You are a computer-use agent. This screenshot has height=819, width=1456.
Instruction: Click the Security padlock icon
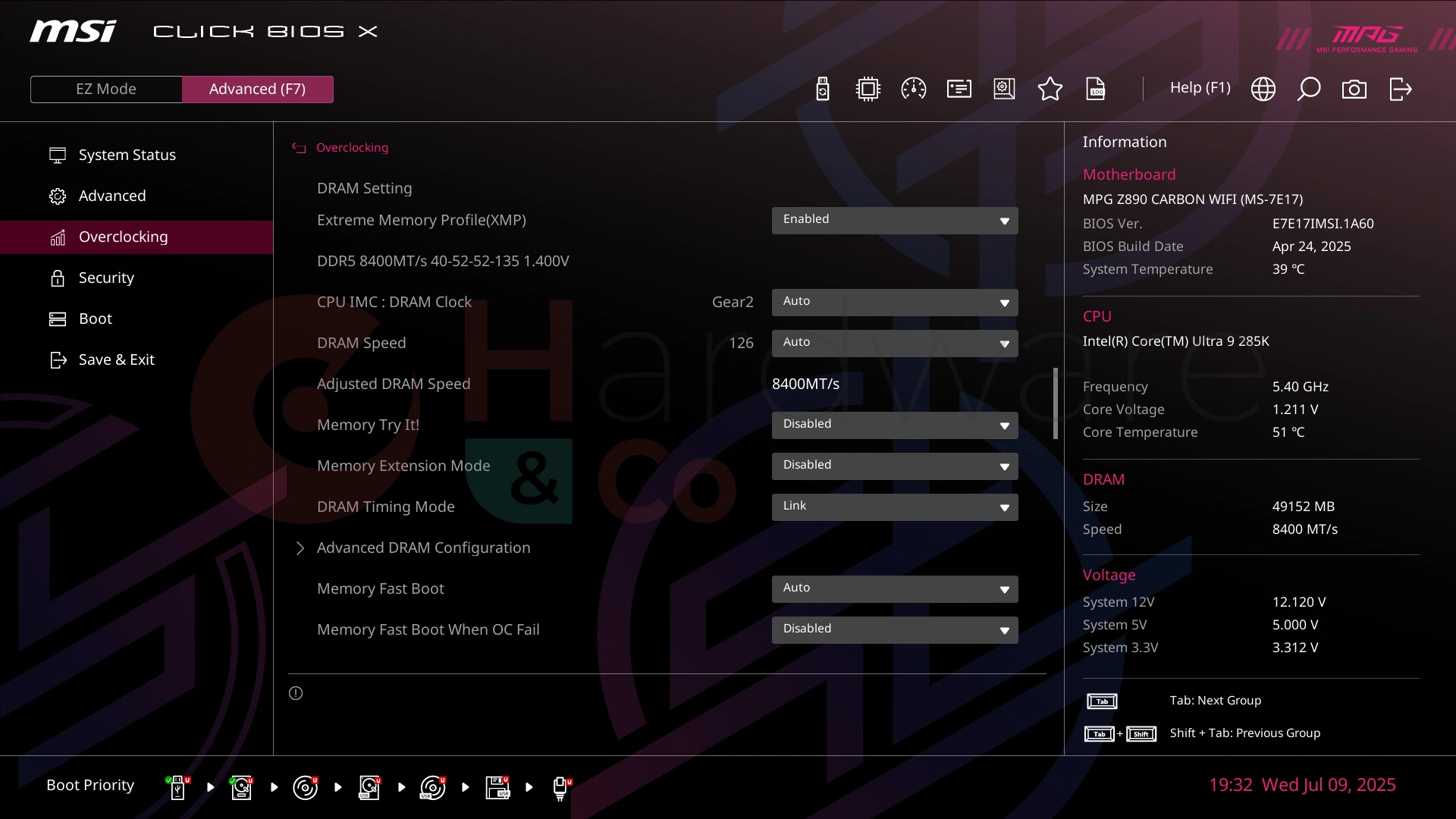coord(58,278)
